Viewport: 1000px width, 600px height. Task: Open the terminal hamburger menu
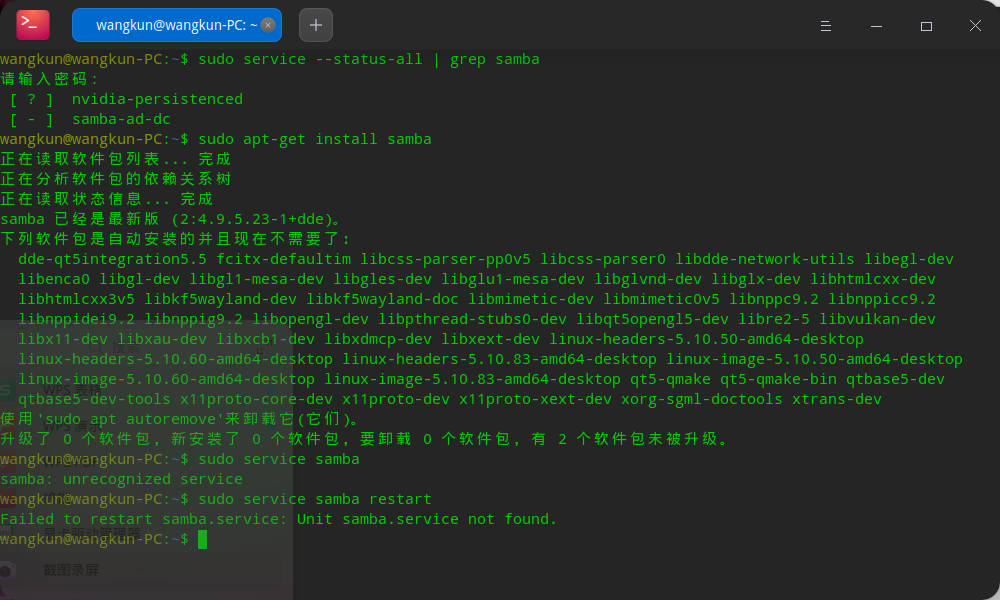[x=825, y=26]
